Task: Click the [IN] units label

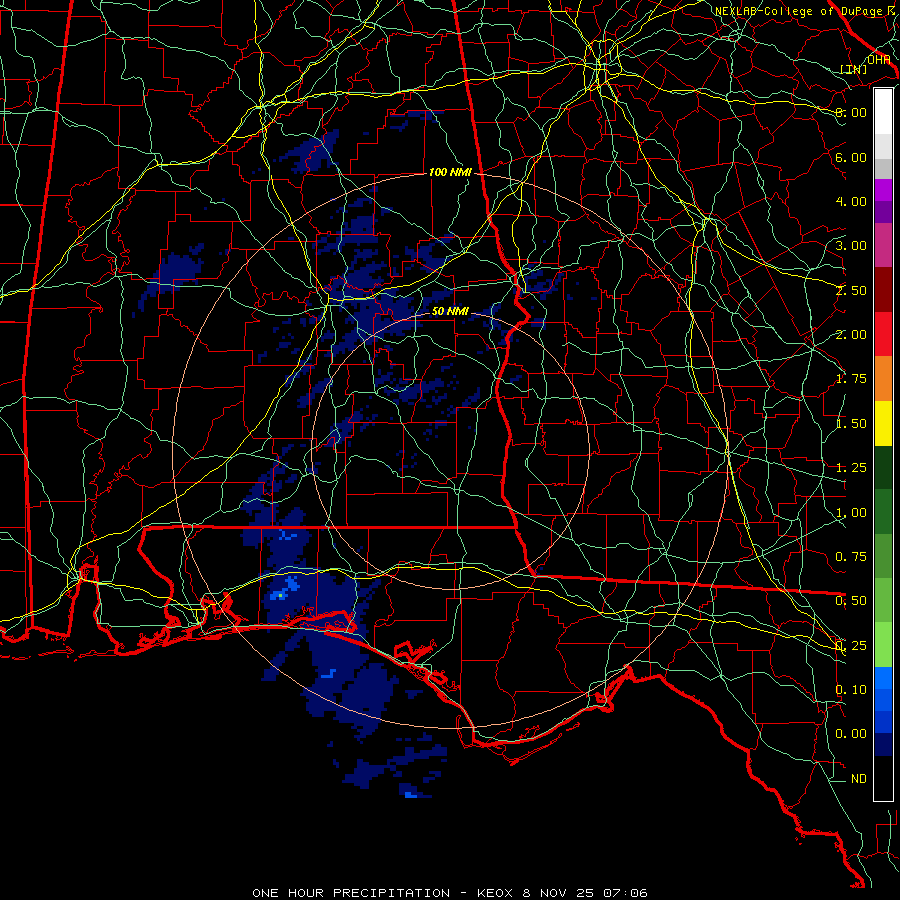Action: click(854, 69)
